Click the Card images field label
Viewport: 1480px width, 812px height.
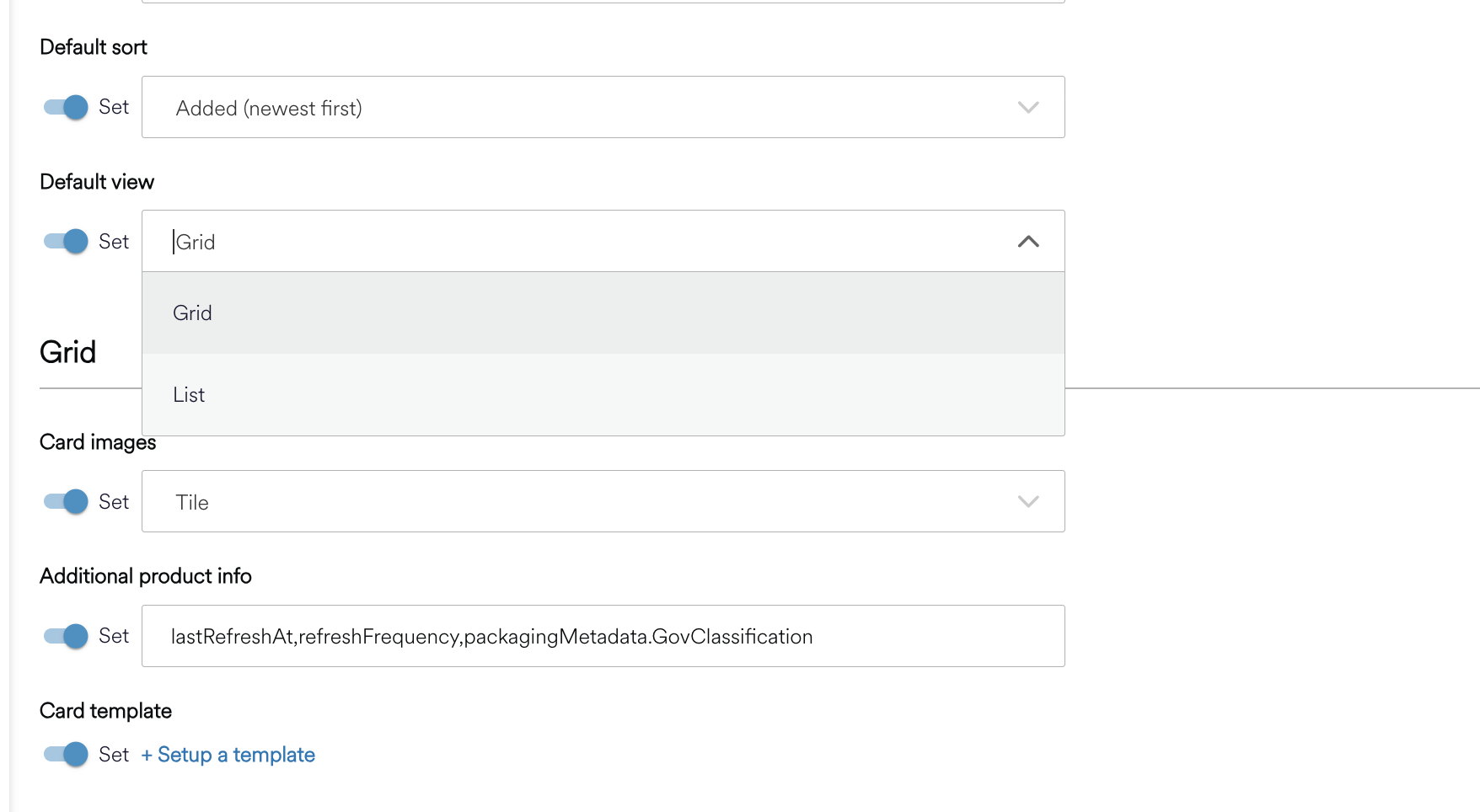(98, 442)
